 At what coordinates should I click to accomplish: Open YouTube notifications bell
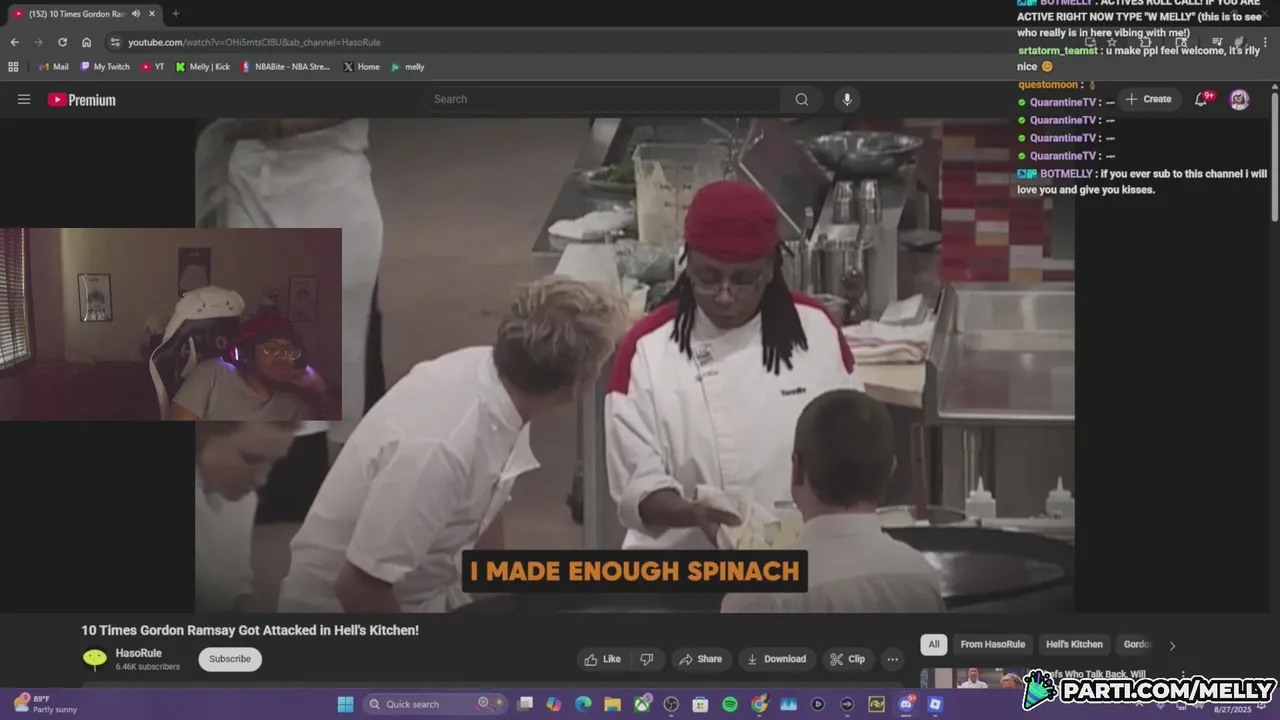pos(1202,99)
